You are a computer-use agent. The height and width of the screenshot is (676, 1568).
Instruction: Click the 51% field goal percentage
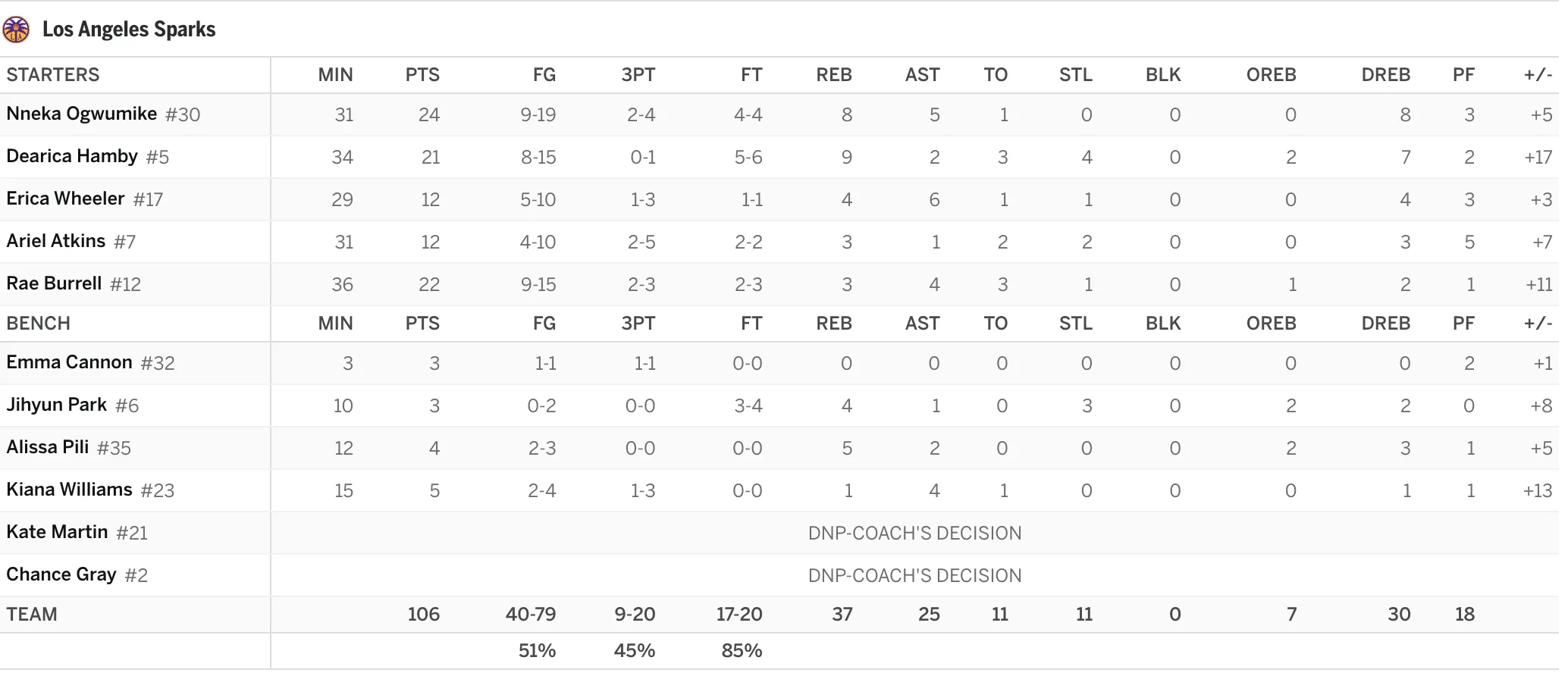click(537, 651)
